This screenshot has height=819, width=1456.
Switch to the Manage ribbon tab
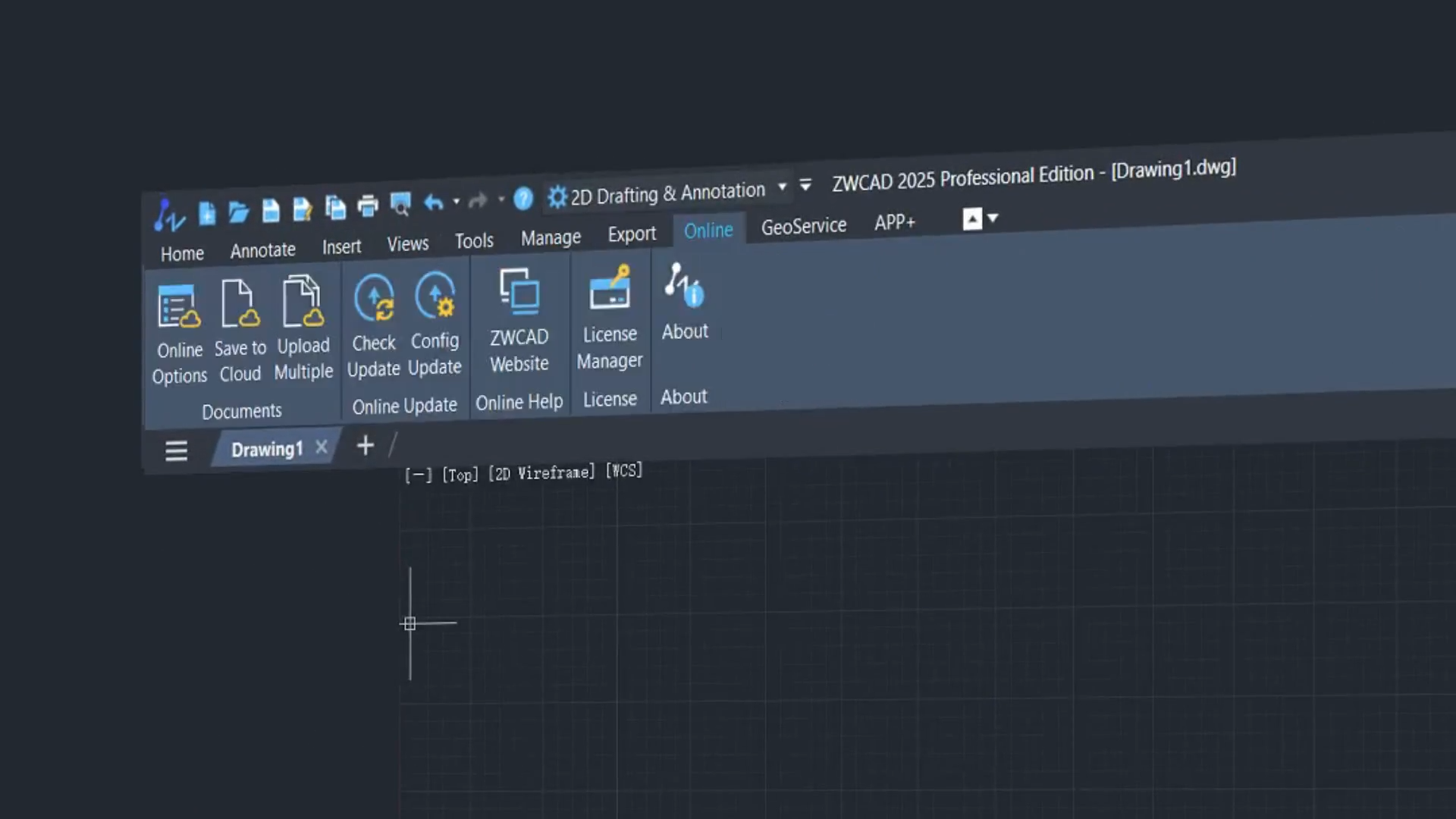(x=551, y=238)
